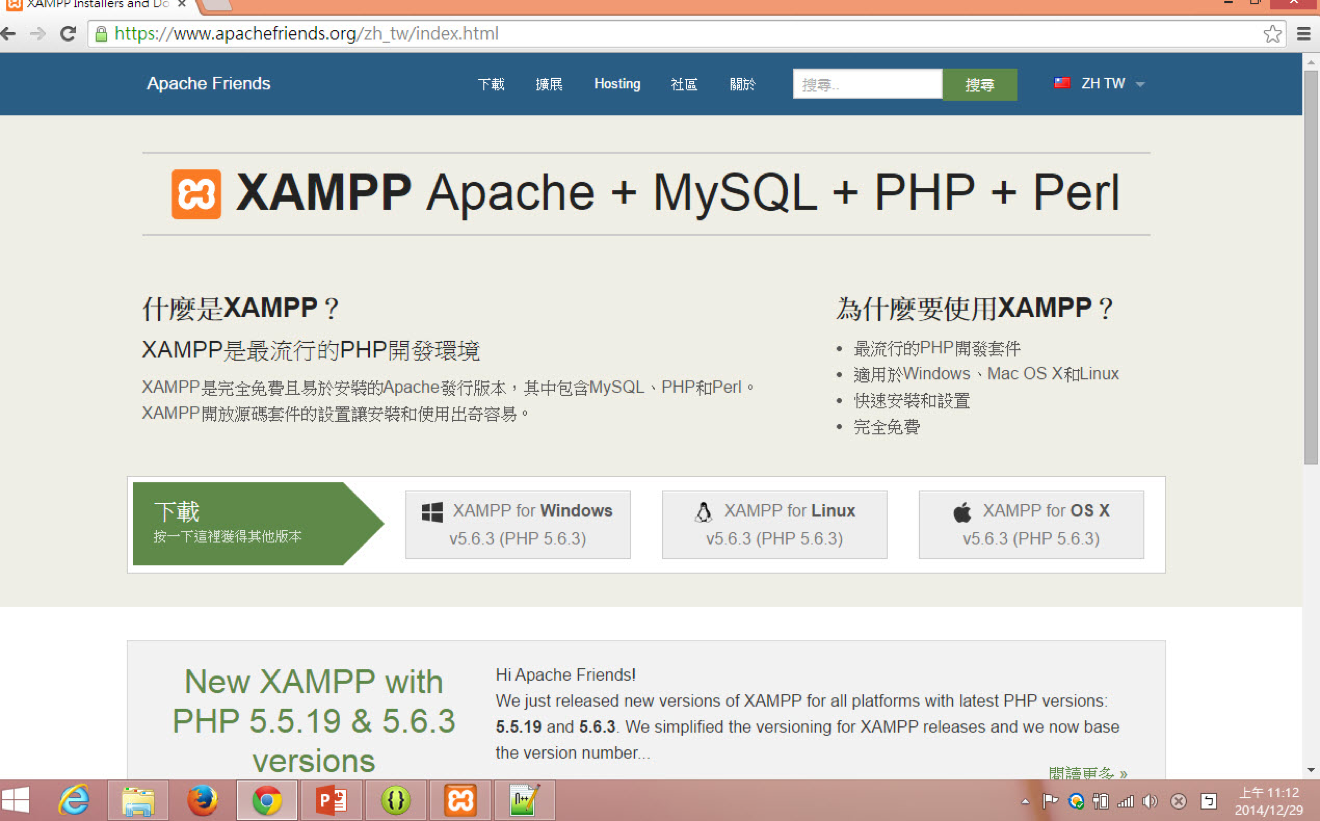Open a new browser tab
This screenshot has width=1320, height=821.
[216, 5]
